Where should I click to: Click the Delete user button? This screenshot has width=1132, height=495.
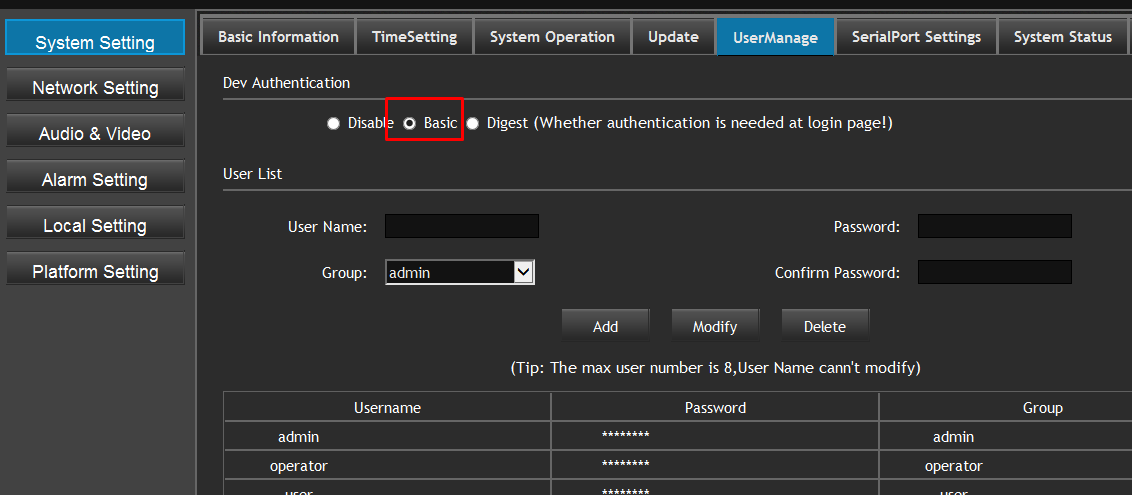point(824,326)
